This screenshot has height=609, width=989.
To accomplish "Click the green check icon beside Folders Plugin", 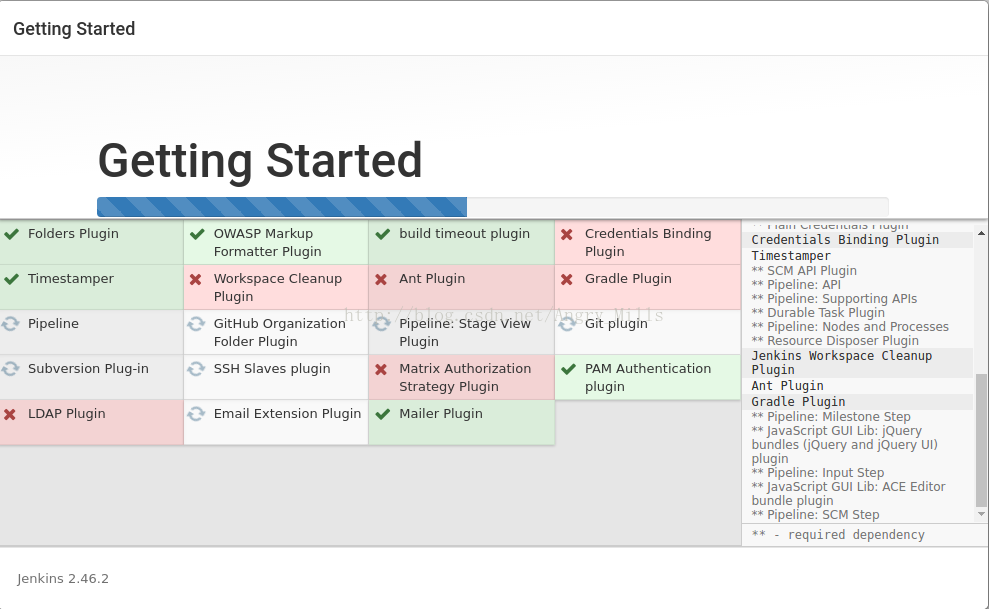I will pos(11,234).
